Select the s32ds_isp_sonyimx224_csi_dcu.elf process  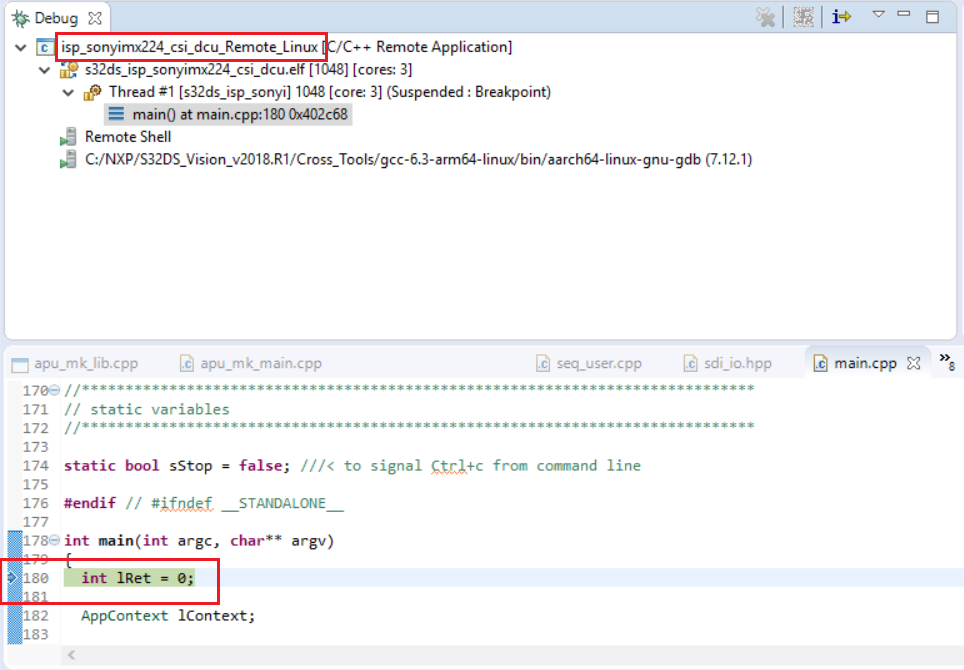[x=248, y=69]
